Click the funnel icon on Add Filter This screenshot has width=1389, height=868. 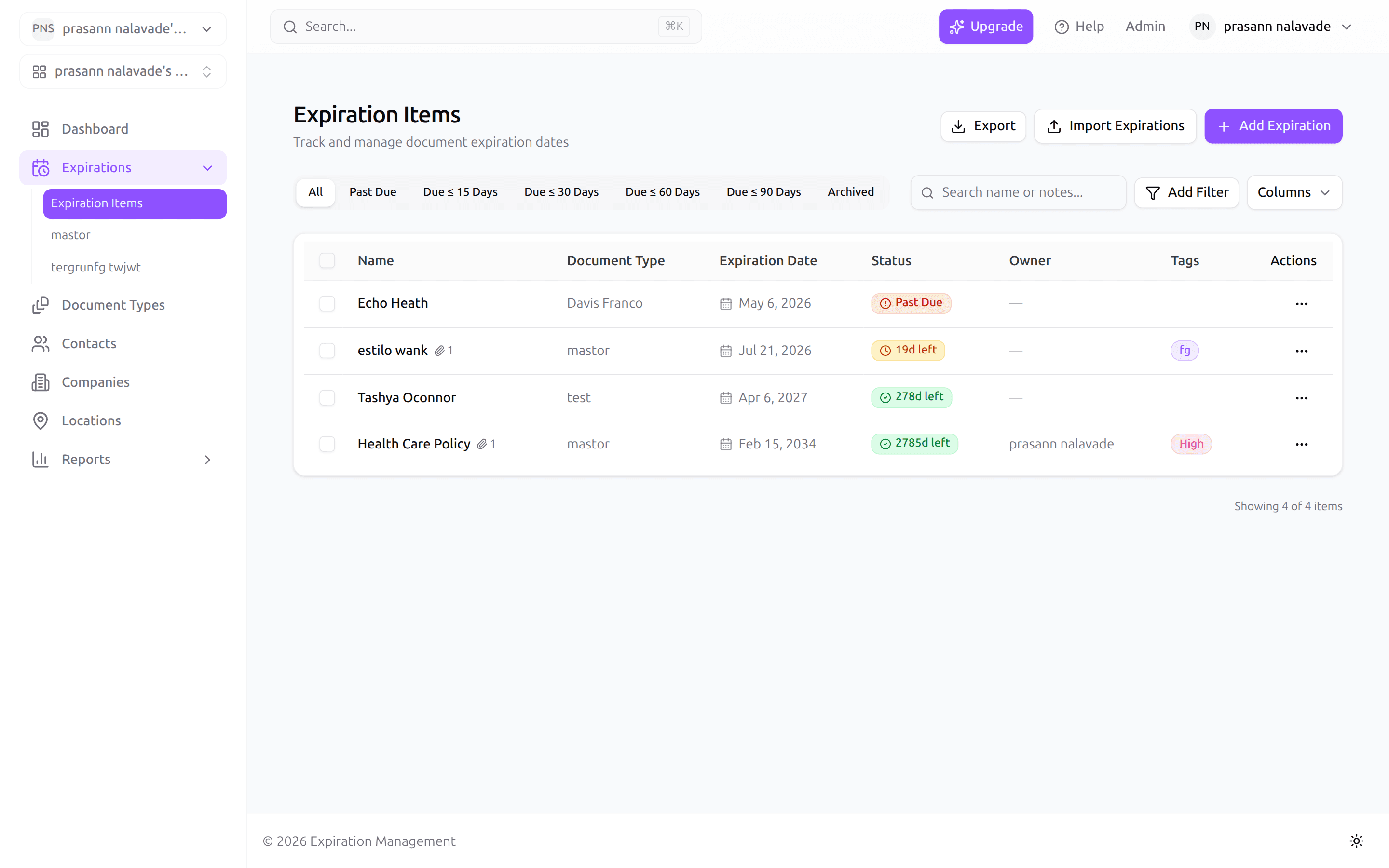pyautogui.click(x=1152, y=193)
